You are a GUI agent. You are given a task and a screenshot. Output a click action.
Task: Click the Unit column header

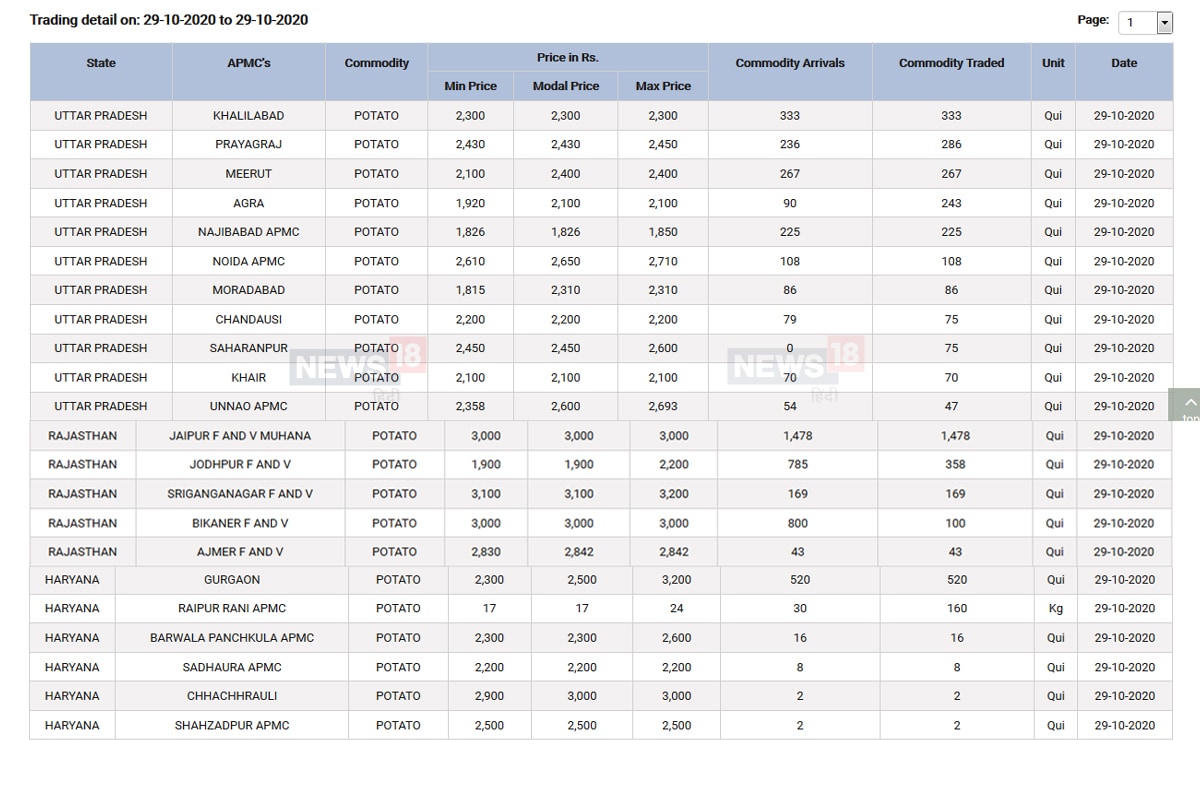pyautogui.click(x=1053, y=72)
